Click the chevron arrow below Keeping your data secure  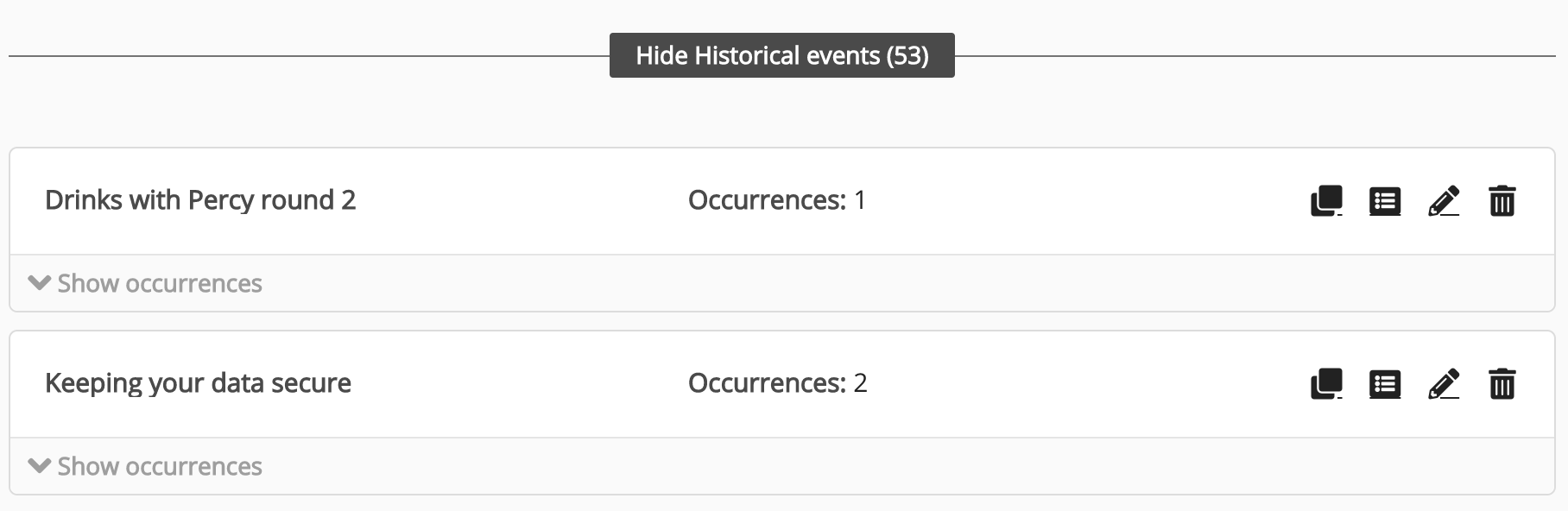point(39,466)
